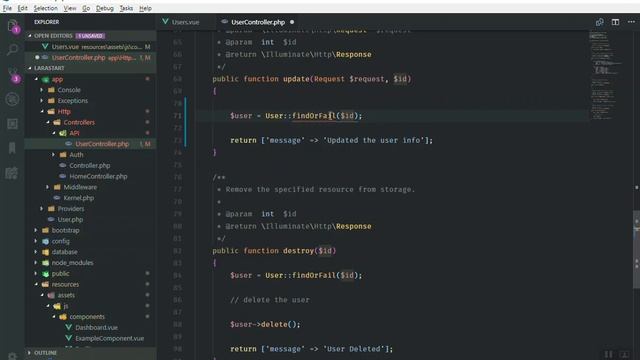Screen dimensions: 640x360
Task: Collapse the LARASTART project section
Action: point(29,68)
